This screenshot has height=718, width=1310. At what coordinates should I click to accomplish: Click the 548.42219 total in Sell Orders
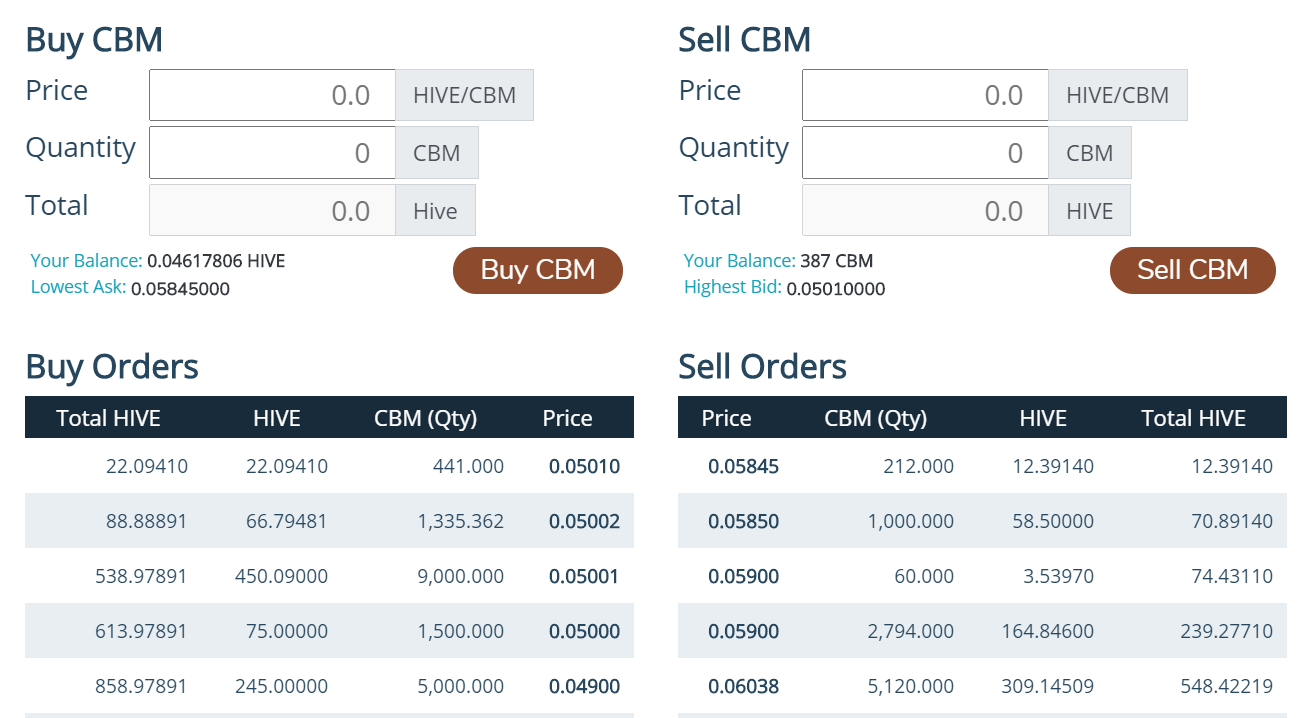click(1227, 686)
